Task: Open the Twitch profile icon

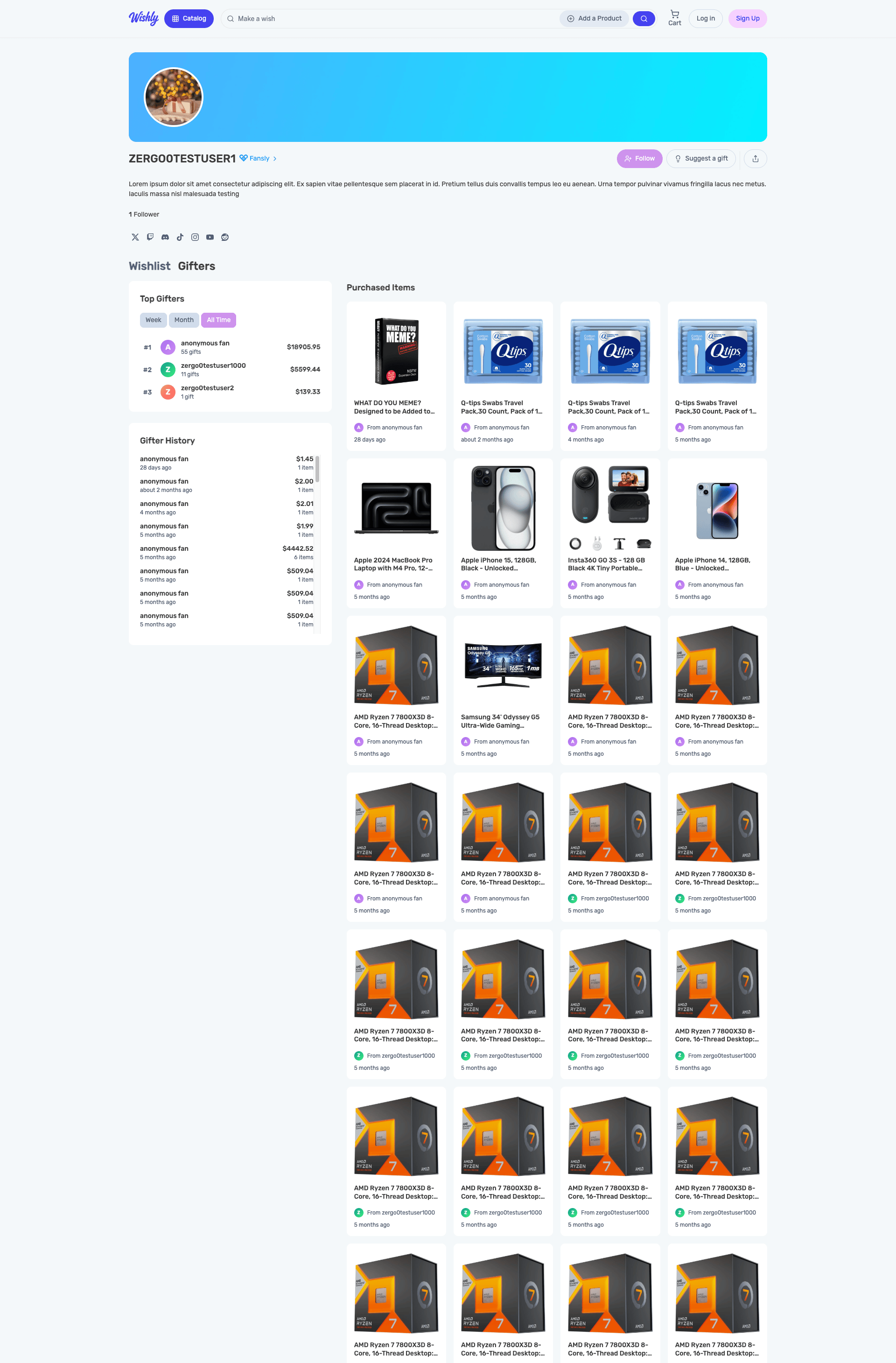Action: click(x=150, y=237)
